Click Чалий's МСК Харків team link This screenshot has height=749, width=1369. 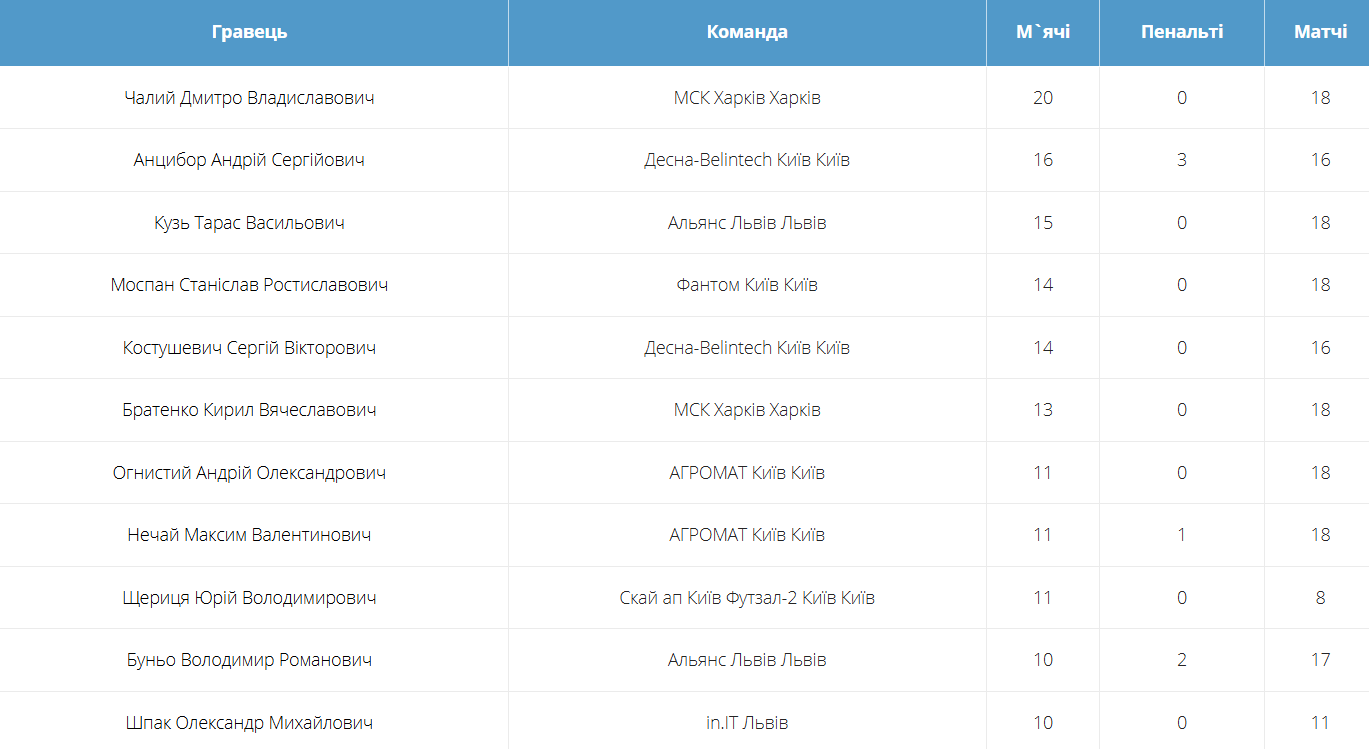(x=747, y=98)
